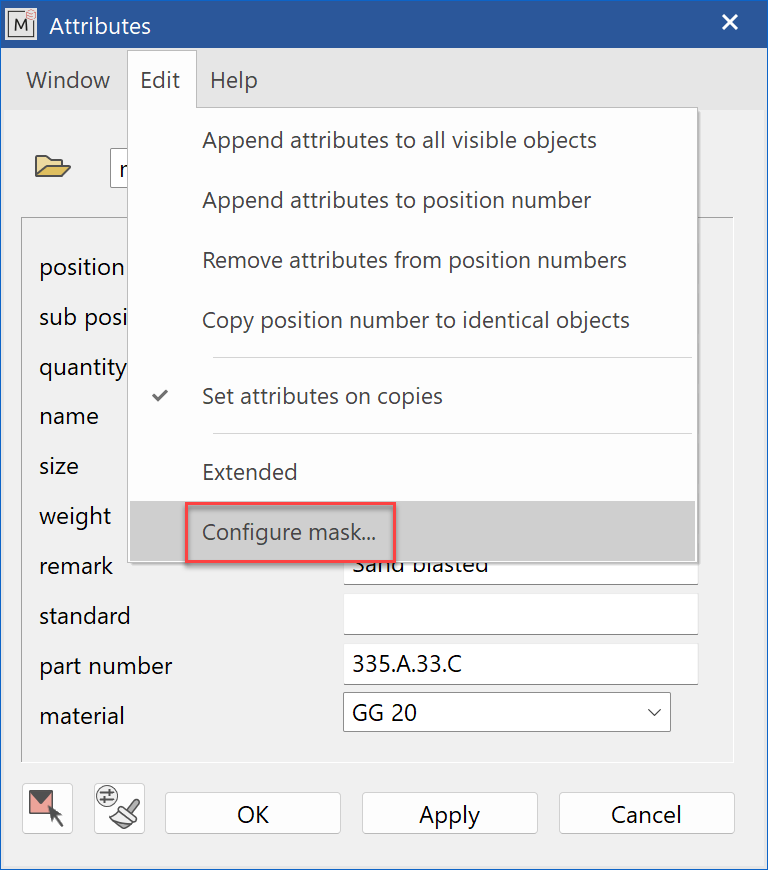Image resolution: width=768 pixels, height=870 pixels.
Task: Click the part number field 335.A.33.C
Action: coord(521,664)
